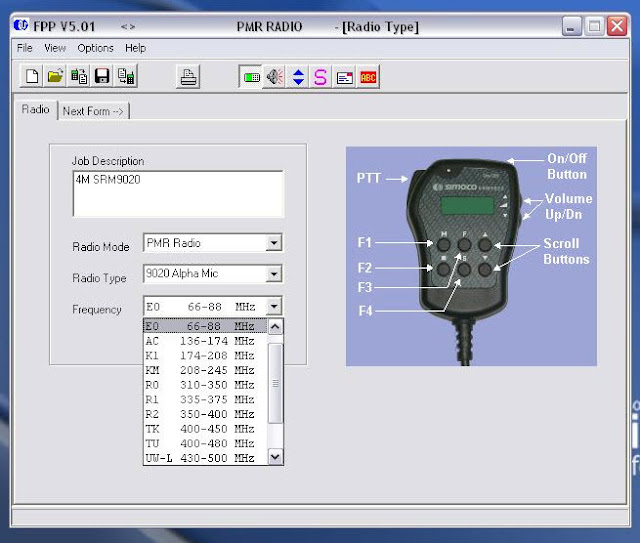Select R0 310-350 MHz frequency band
Image resolution: width=640 pixels, height=543 pixels.
(205, 385)
